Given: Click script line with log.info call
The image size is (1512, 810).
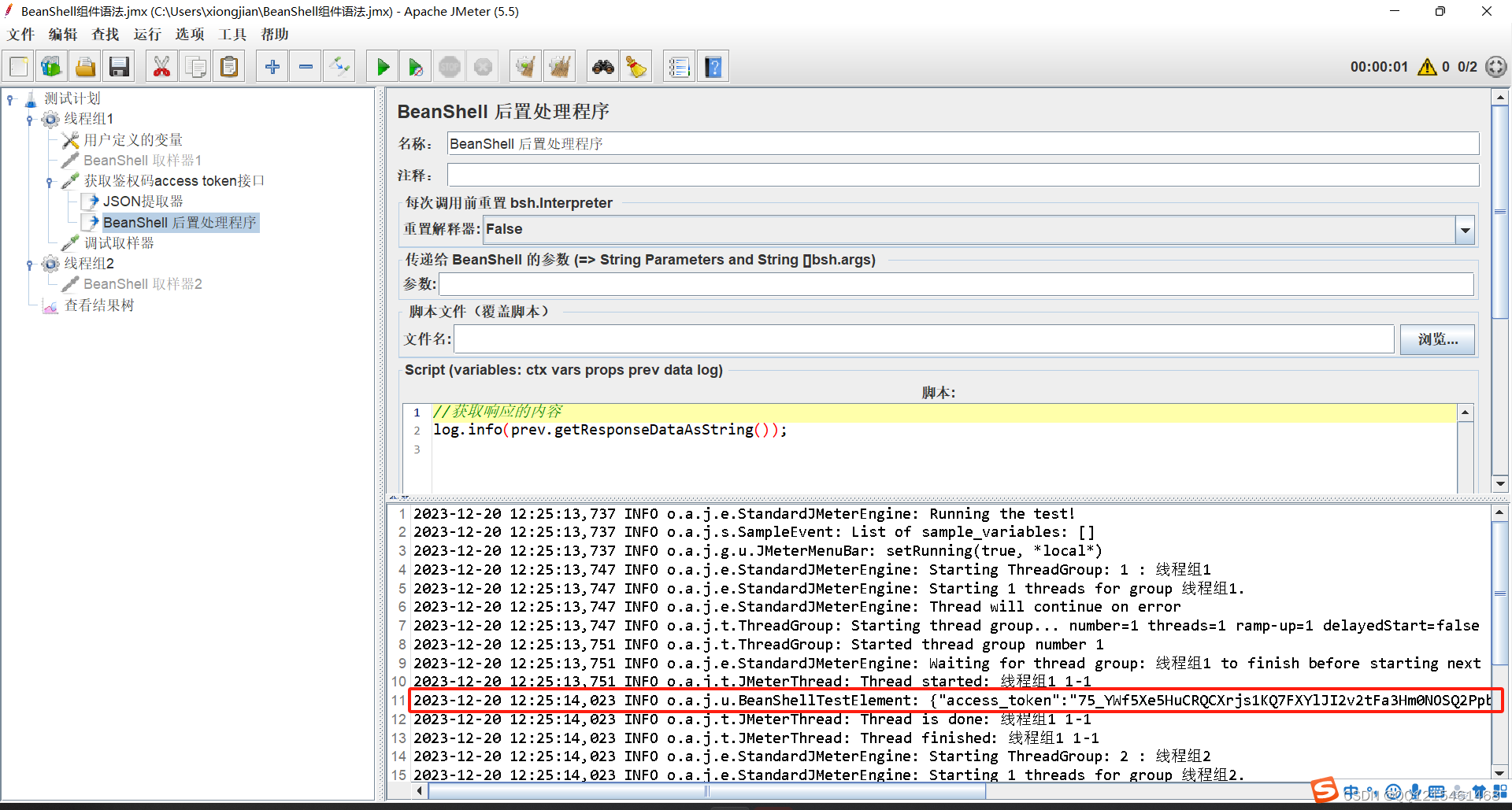Looking at the screenshot, I should tap(610, 430).
